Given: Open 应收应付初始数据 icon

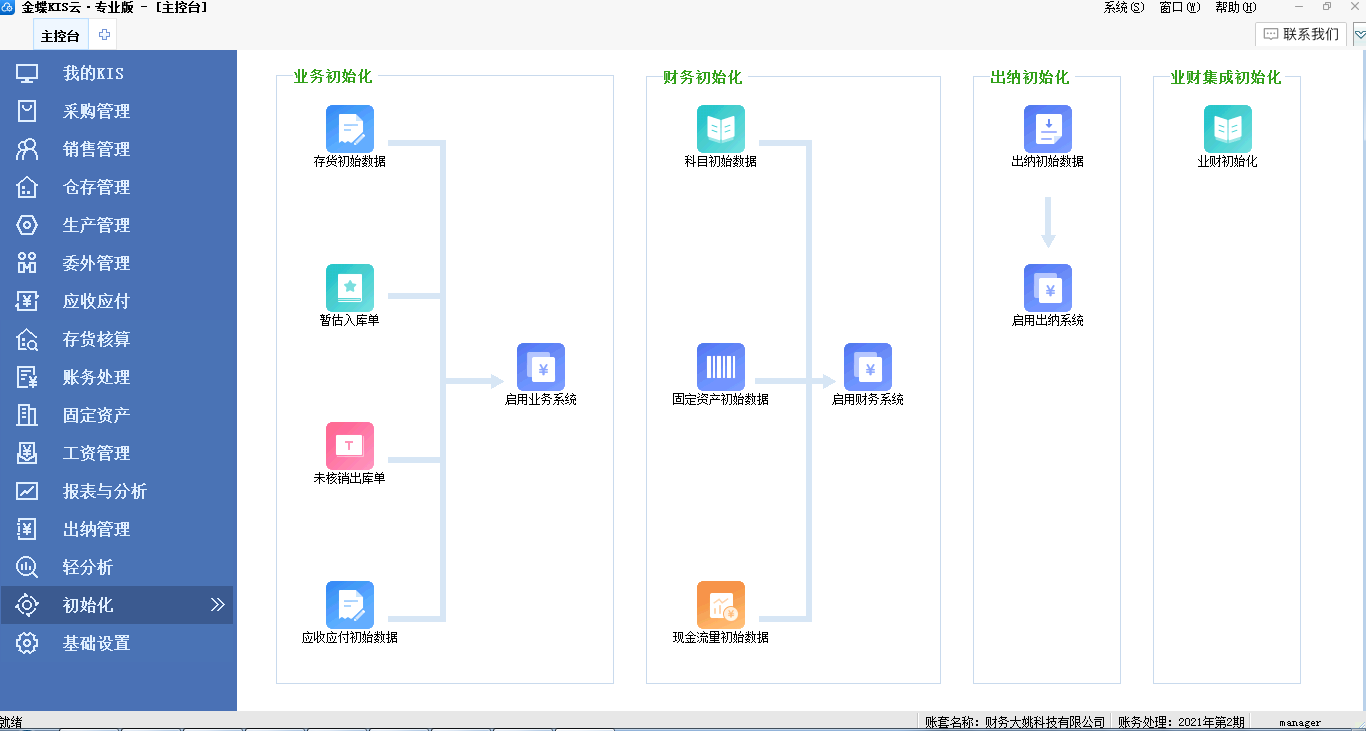Looking at the screenshot, I should coord(350,605).
